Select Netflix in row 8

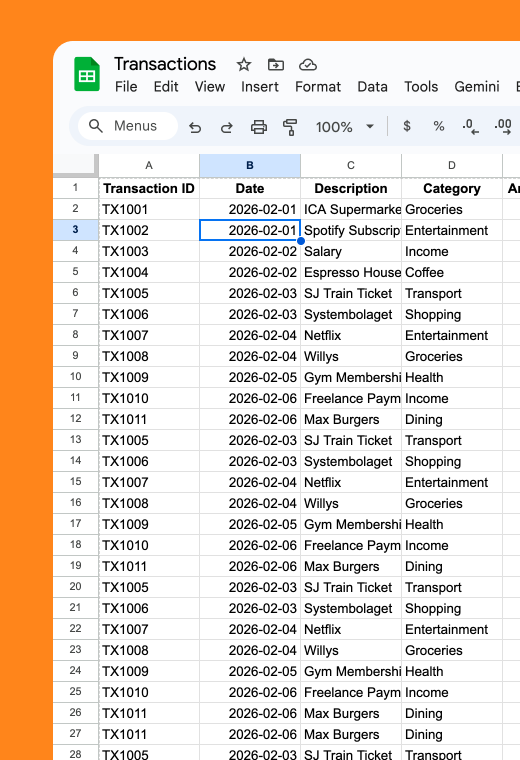[x=351, y=335]
